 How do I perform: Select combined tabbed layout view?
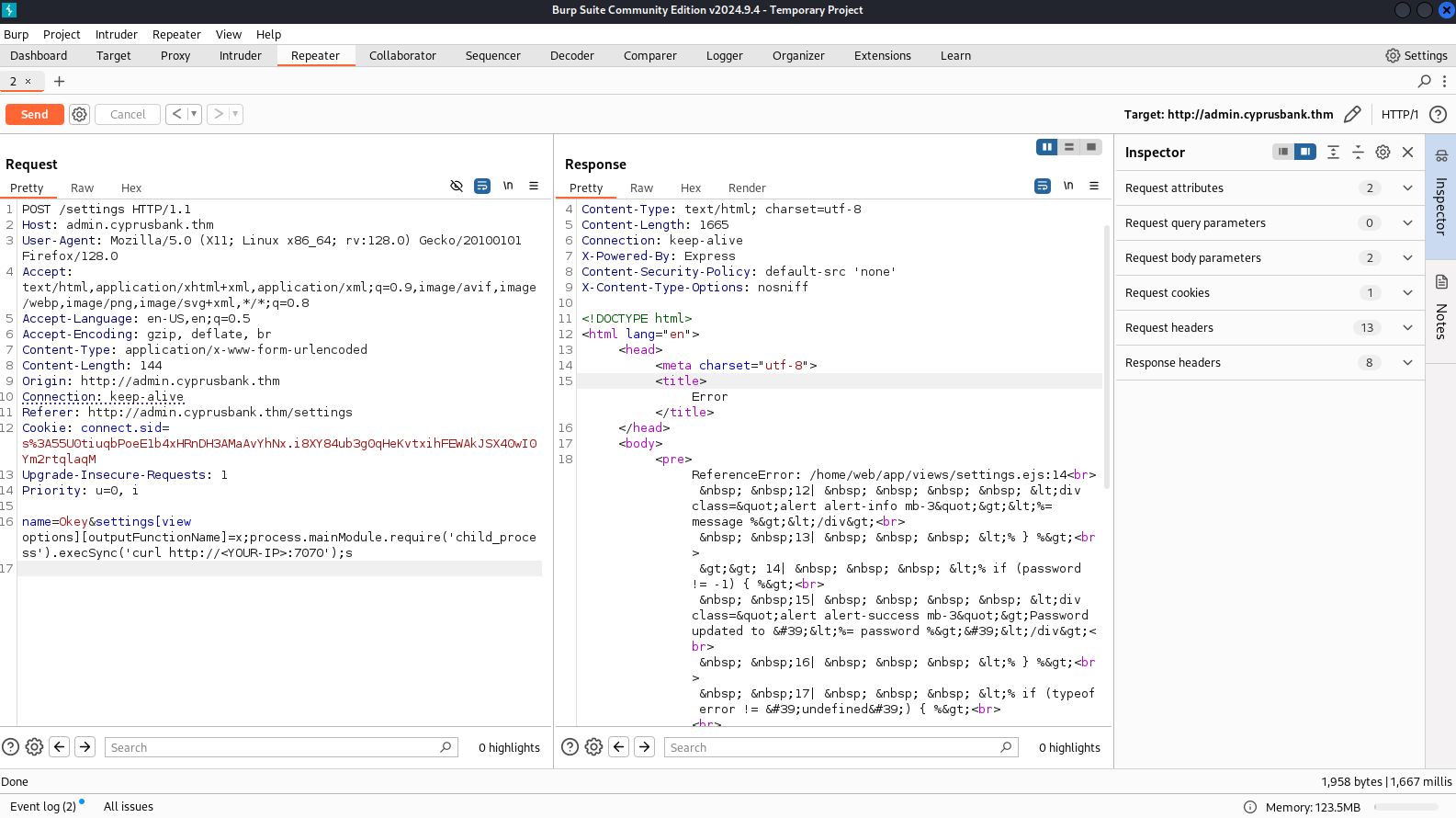1091,147
